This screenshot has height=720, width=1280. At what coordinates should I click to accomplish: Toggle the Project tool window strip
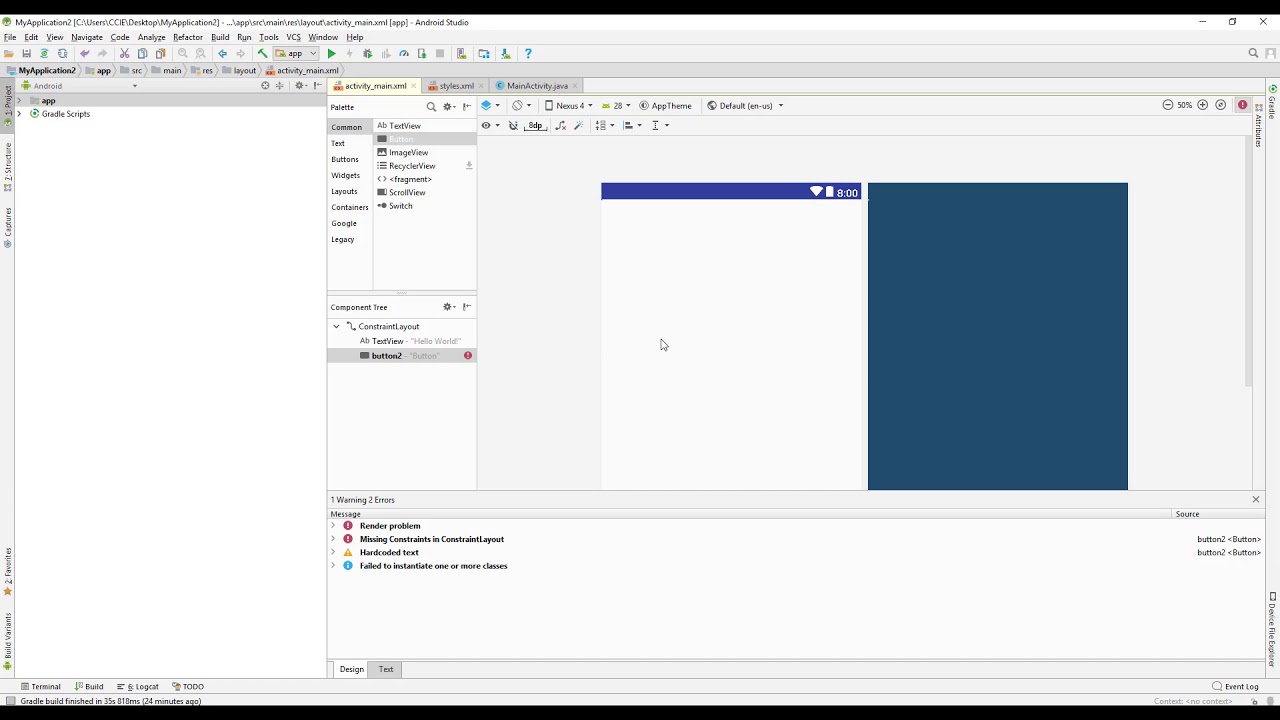click(8, 107)
